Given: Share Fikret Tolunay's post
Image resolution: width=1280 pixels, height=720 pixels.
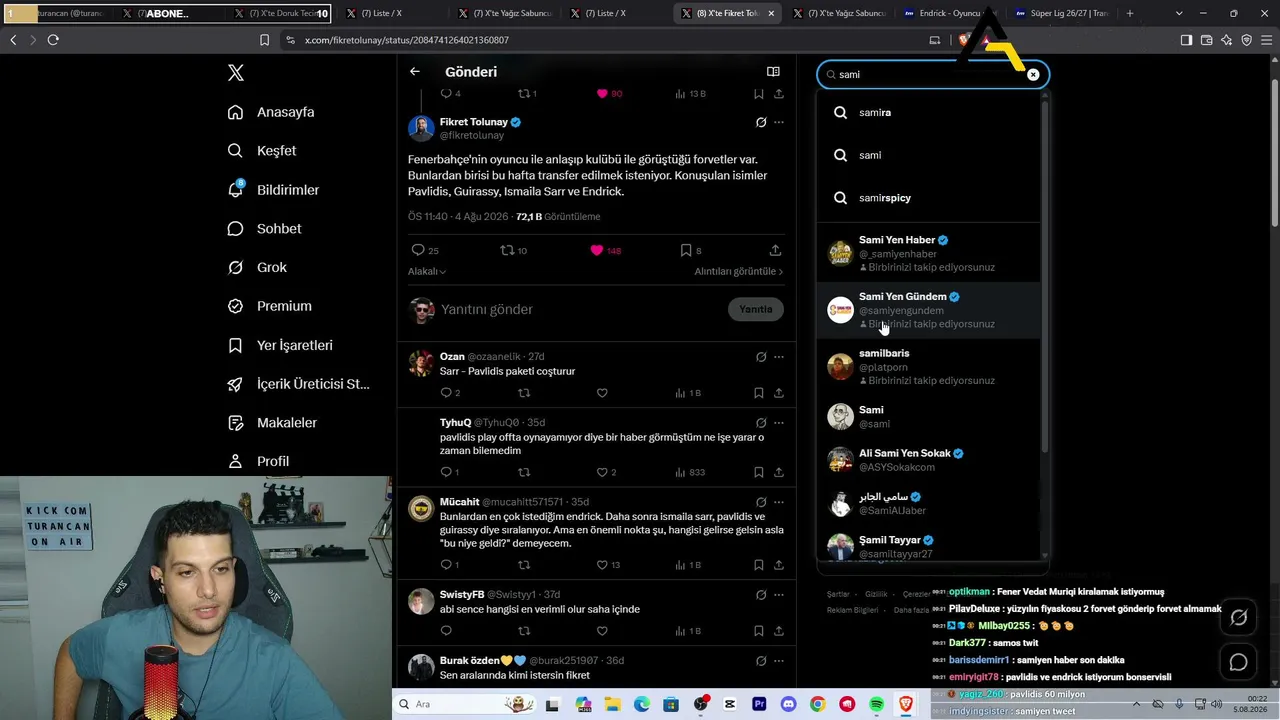Looking at the screenshot, I should 775,250.
